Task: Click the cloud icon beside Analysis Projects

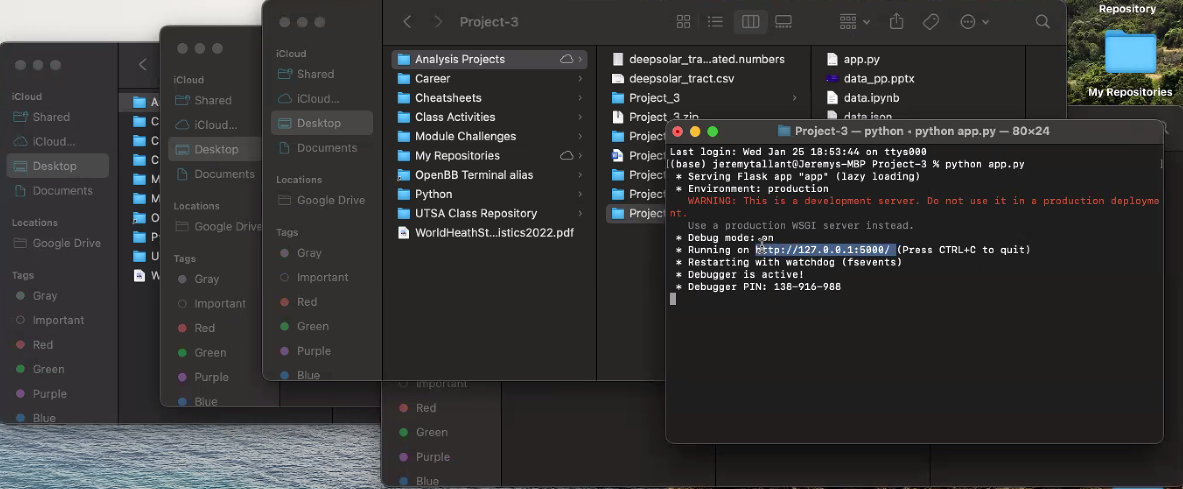Action: (567, 59)
